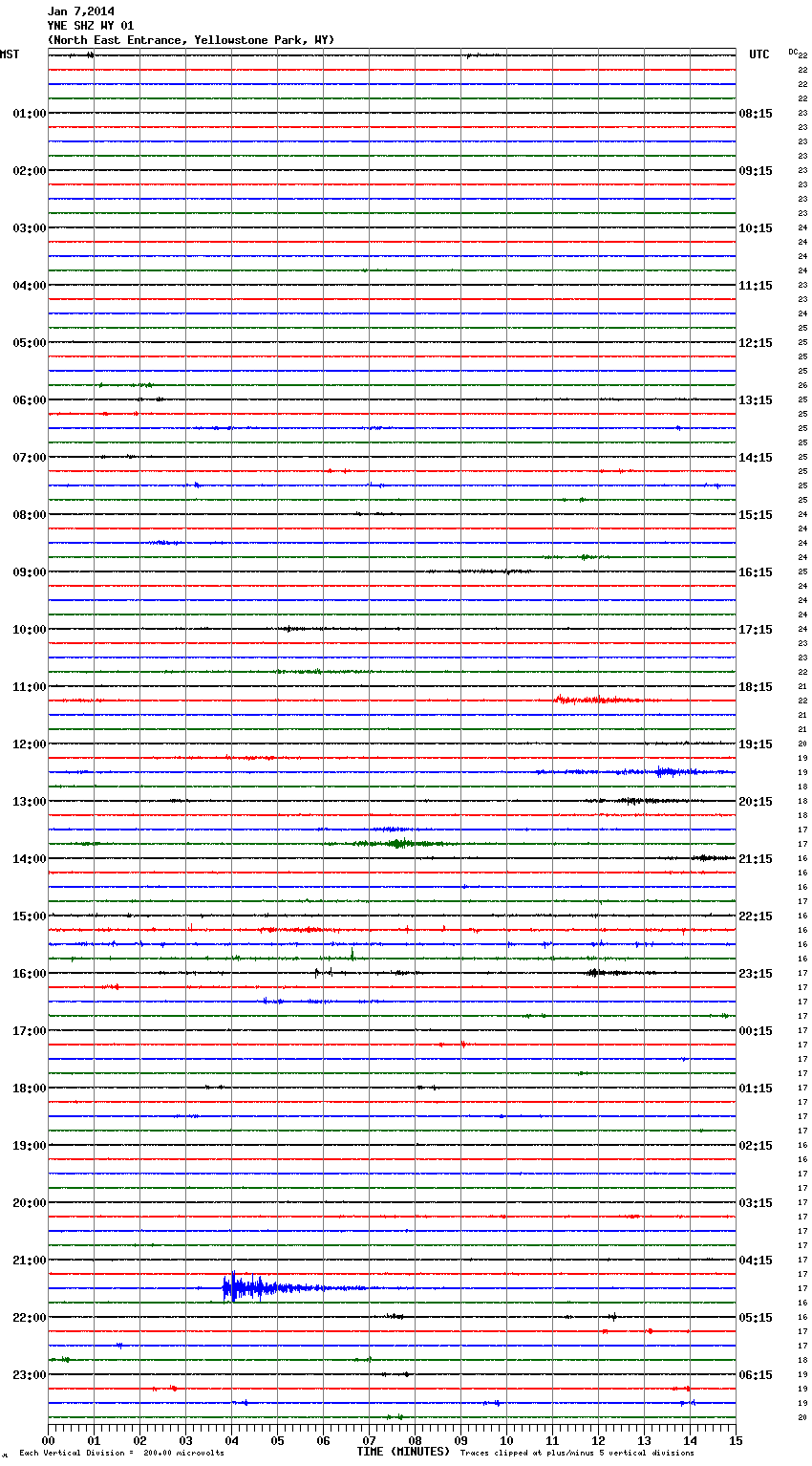Click the MST timezone label
This screenshot has width=812, height=1466.
(10, 54)
